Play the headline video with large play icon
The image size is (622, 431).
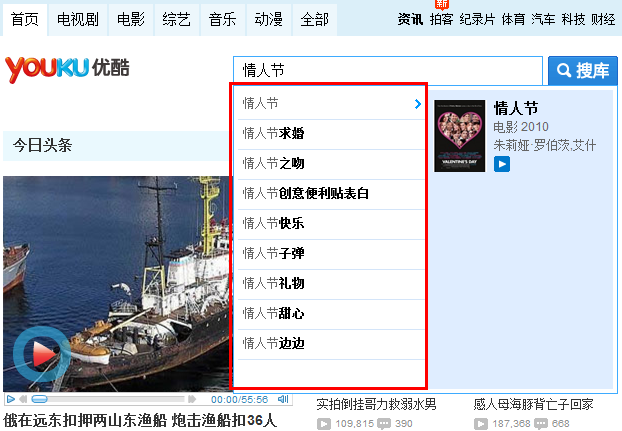point(42,353)
